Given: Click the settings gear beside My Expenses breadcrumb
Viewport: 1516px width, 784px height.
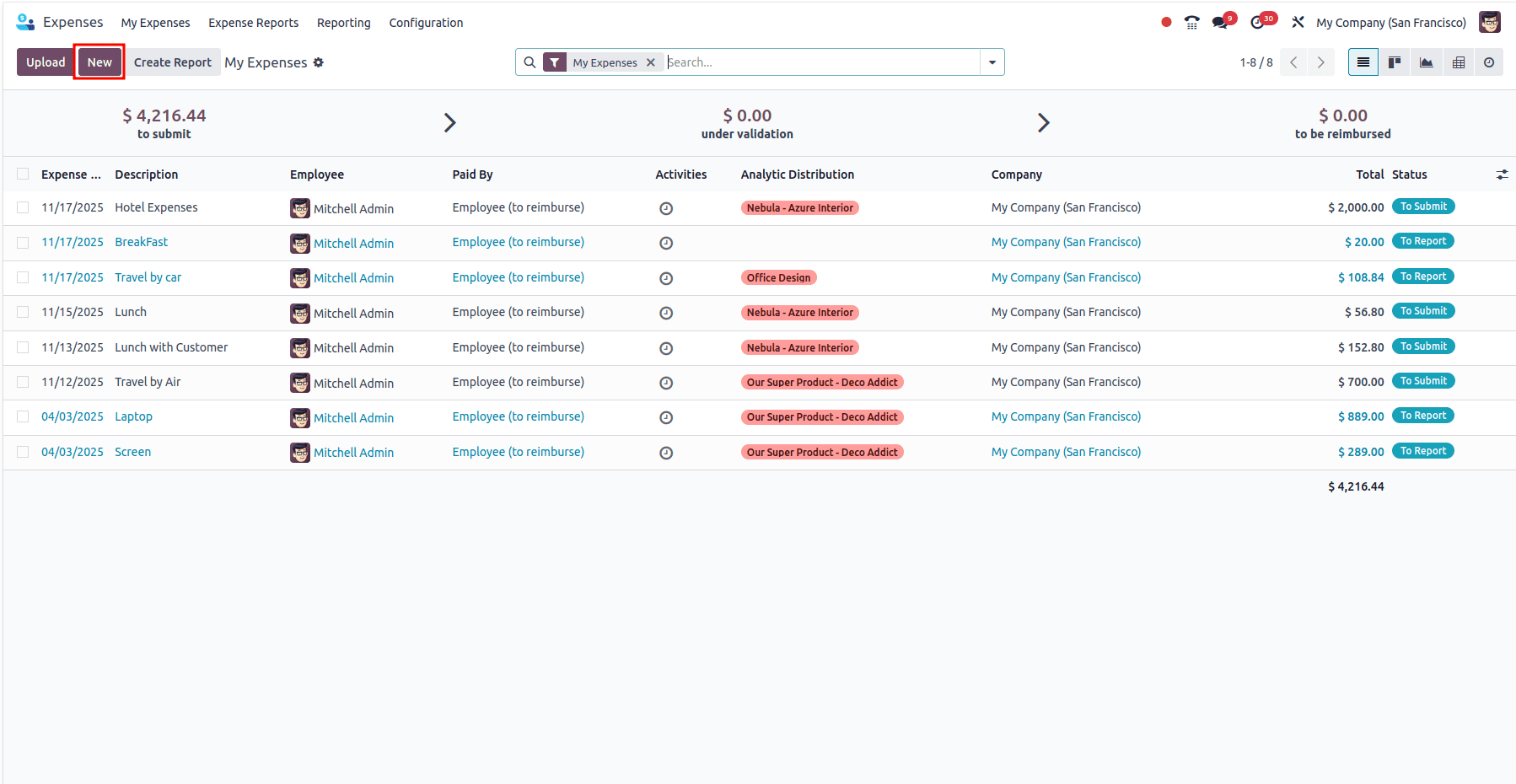Looking at the screenshot, I should [319, 62].
